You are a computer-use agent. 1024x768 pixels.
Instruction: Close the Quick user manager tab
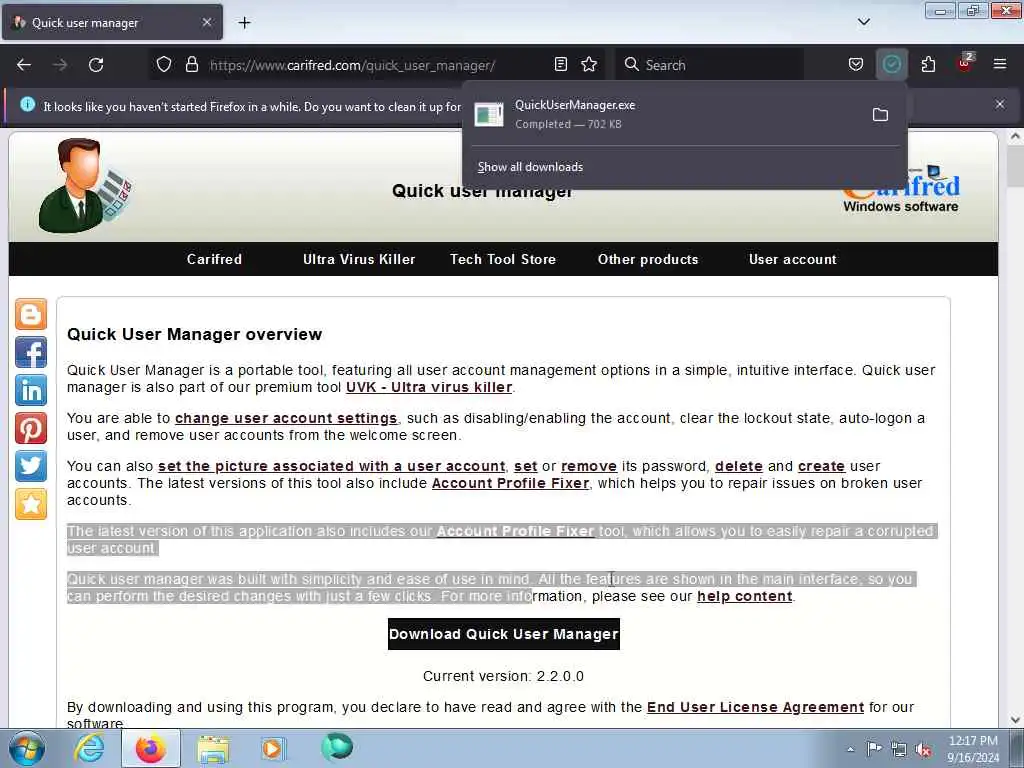(x=207, y=22)
